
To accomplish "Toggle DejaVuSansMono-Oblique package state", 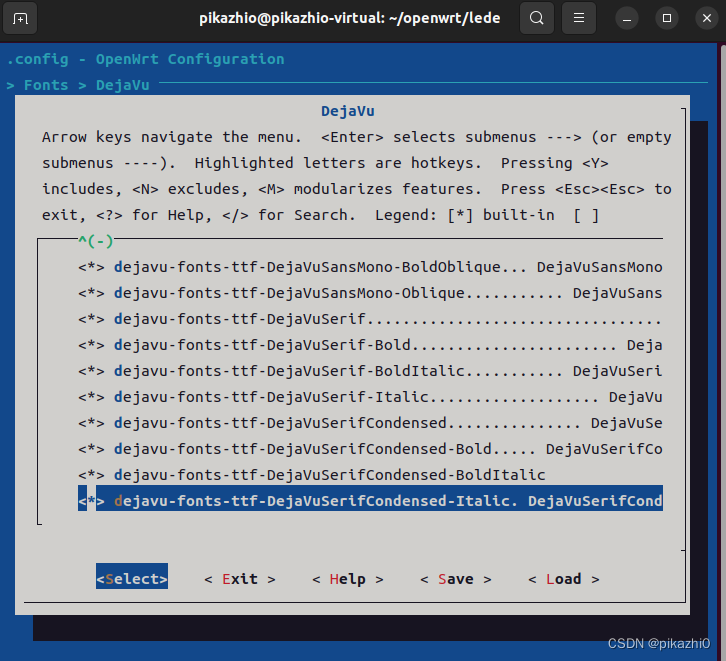I will click(91, 293).
